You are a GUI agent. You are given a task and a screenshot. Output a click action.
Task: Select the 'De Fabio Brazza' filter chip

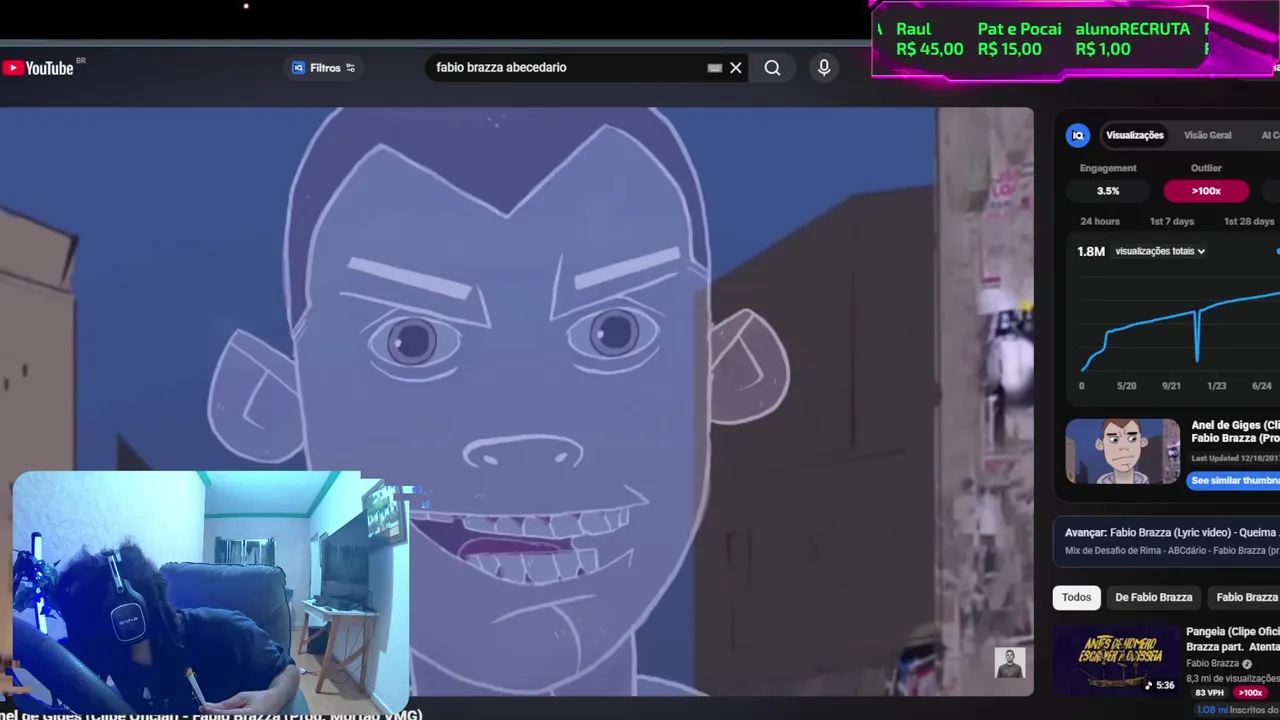click(1153, 597)
